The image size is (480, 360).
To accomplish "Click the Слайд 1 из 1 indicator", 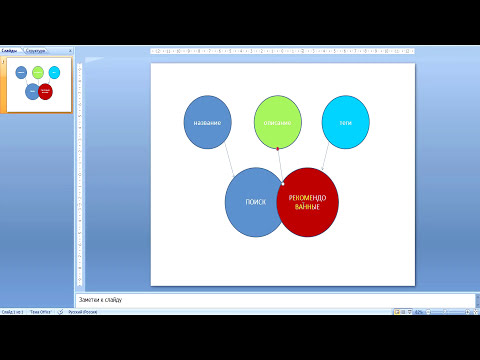I will coord(13,312).
